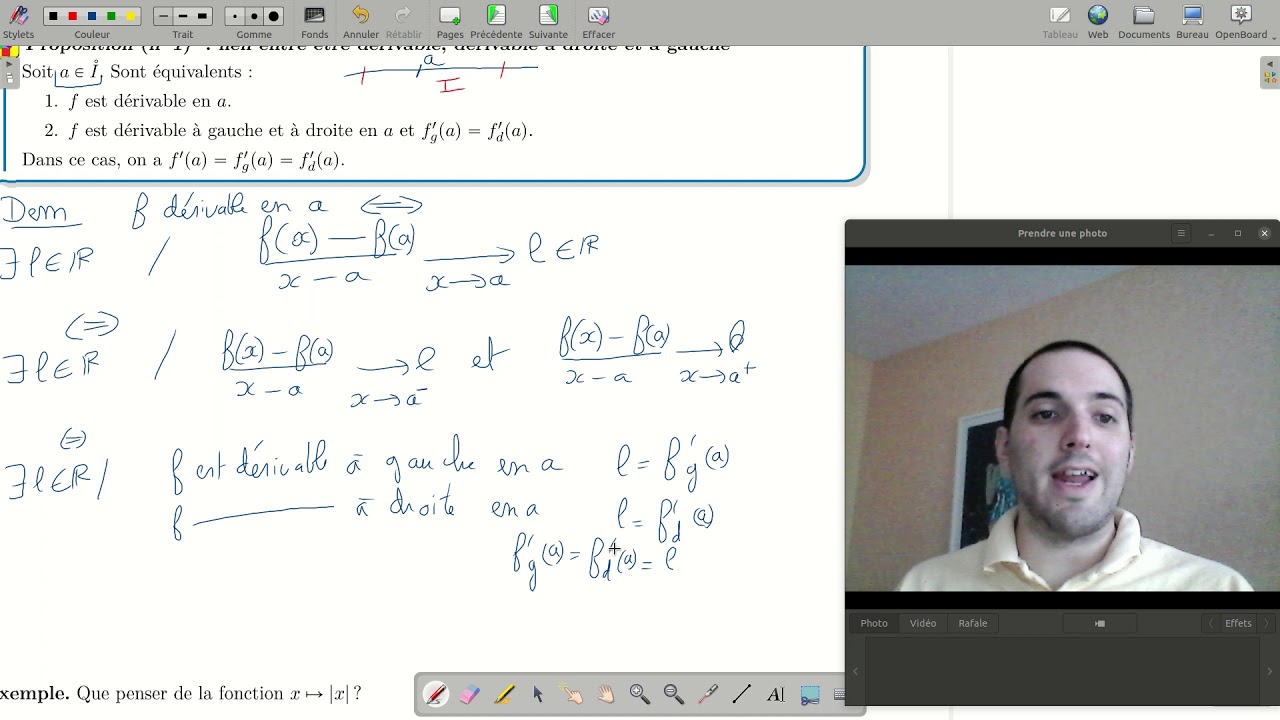The image size is (1280, 720).
Task: Show the virtual keyboard icon
Action: tap(840, 694)
